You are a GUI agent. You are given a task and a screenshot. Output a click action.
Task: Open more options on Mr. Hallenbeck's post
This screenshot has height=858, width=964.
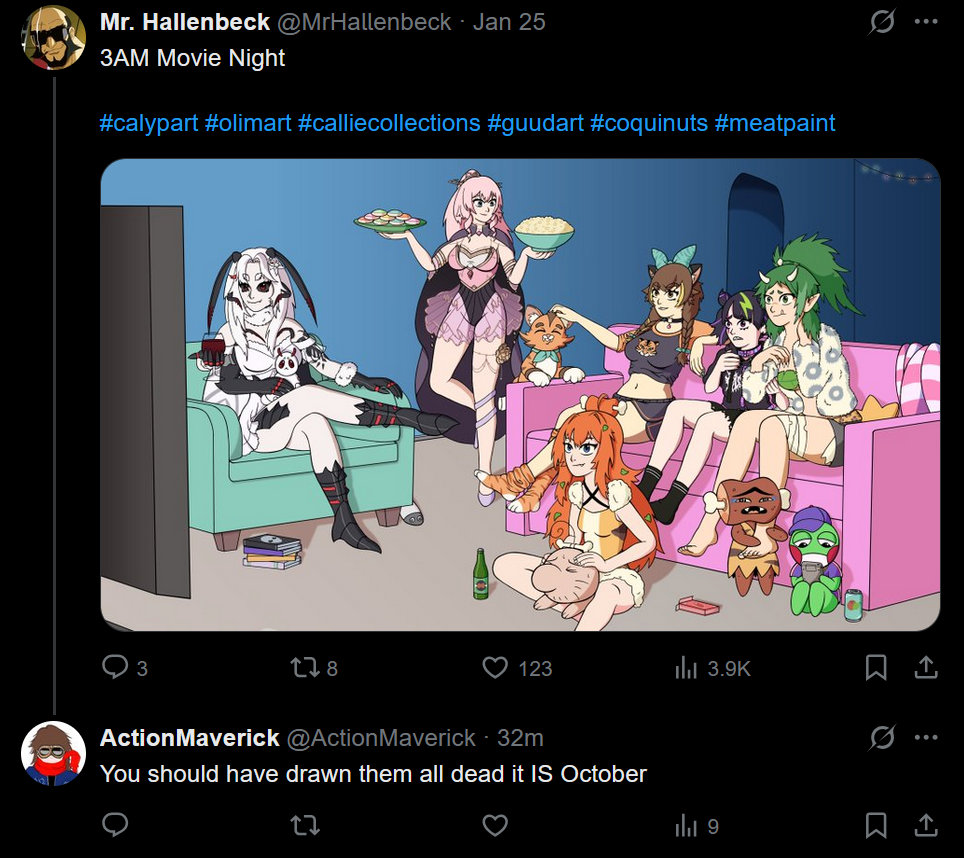pos(926,22)
